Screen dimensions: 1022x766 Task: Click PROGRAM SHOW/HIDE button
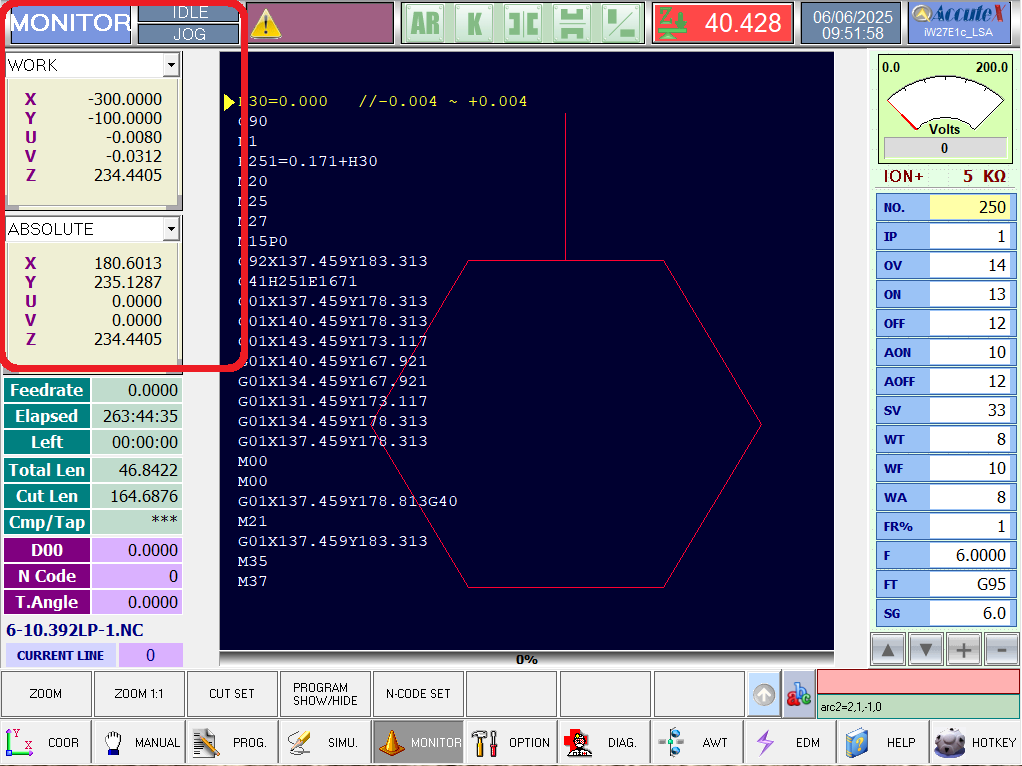[325, 694]
